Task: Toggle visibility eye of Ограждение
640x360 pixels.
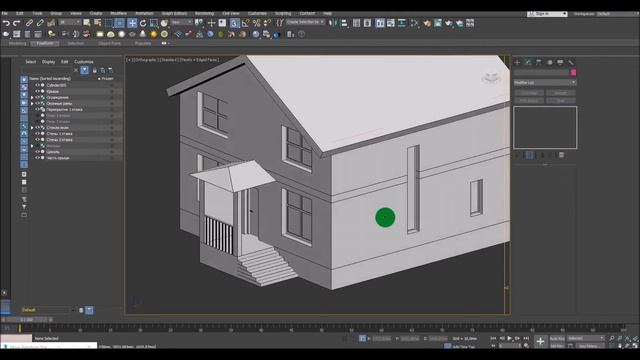Action: pos(37,98)
